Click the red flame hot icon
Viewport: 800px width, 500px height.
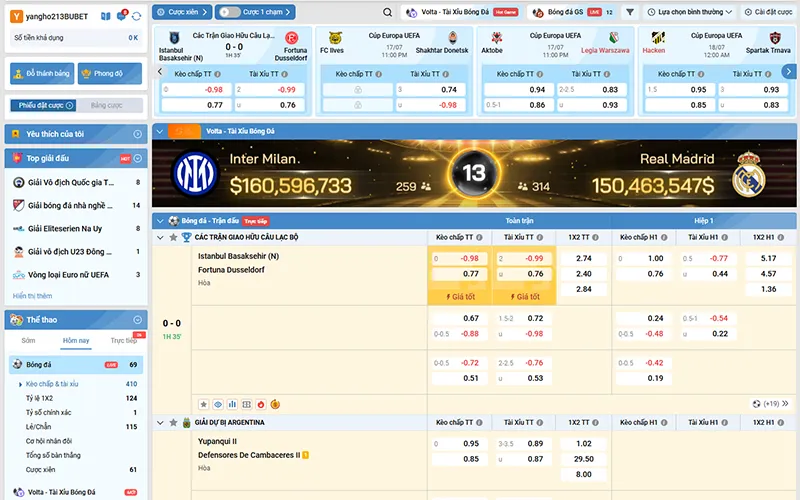(x=261, y=405)
